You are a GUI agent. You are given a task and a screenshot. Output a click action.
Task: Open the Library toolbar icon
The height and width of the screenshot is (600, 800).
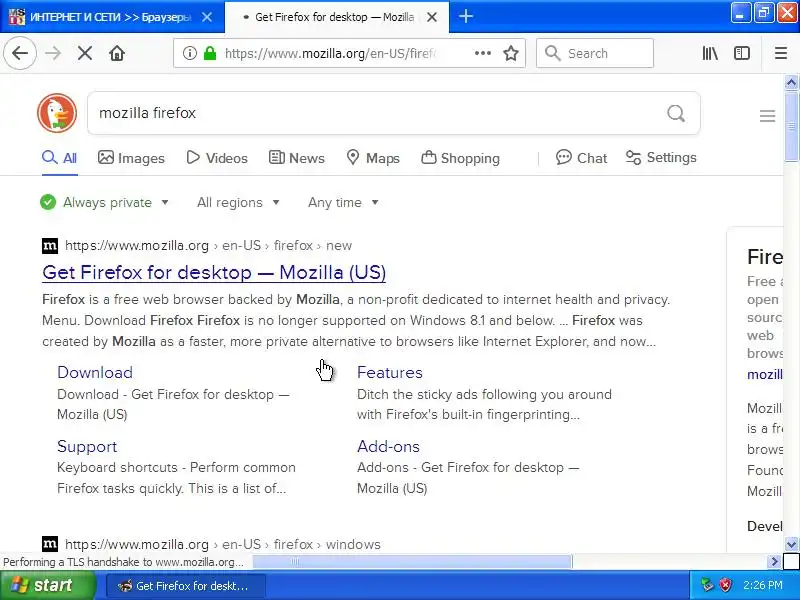pos(710,53)
